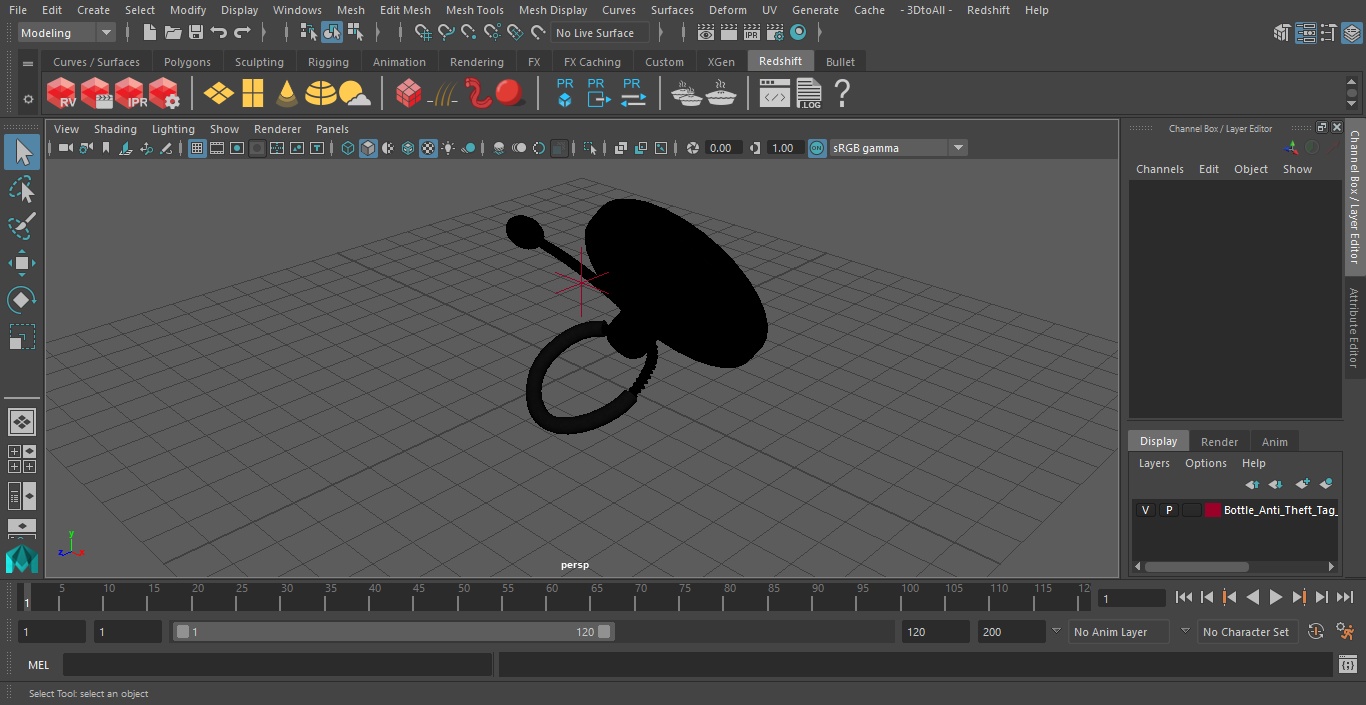Open the viewport Shading menu

tap(115, 129)
